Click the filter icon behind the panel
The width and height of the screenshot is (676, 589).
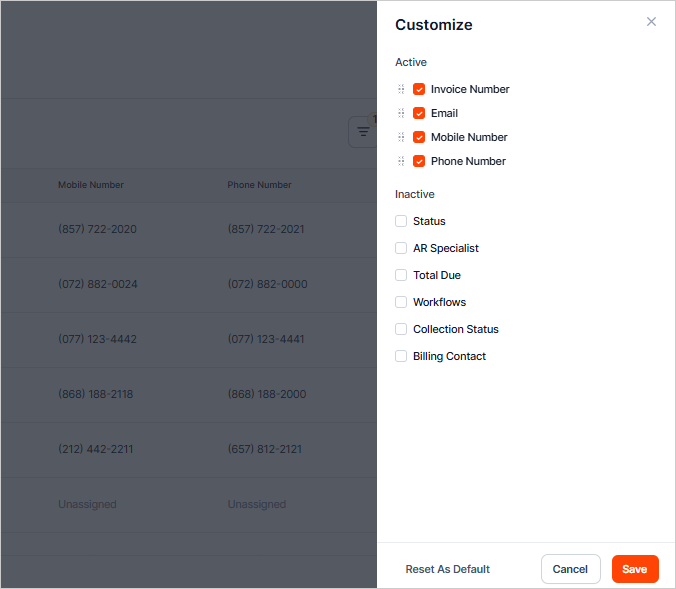tap(363, 132)
